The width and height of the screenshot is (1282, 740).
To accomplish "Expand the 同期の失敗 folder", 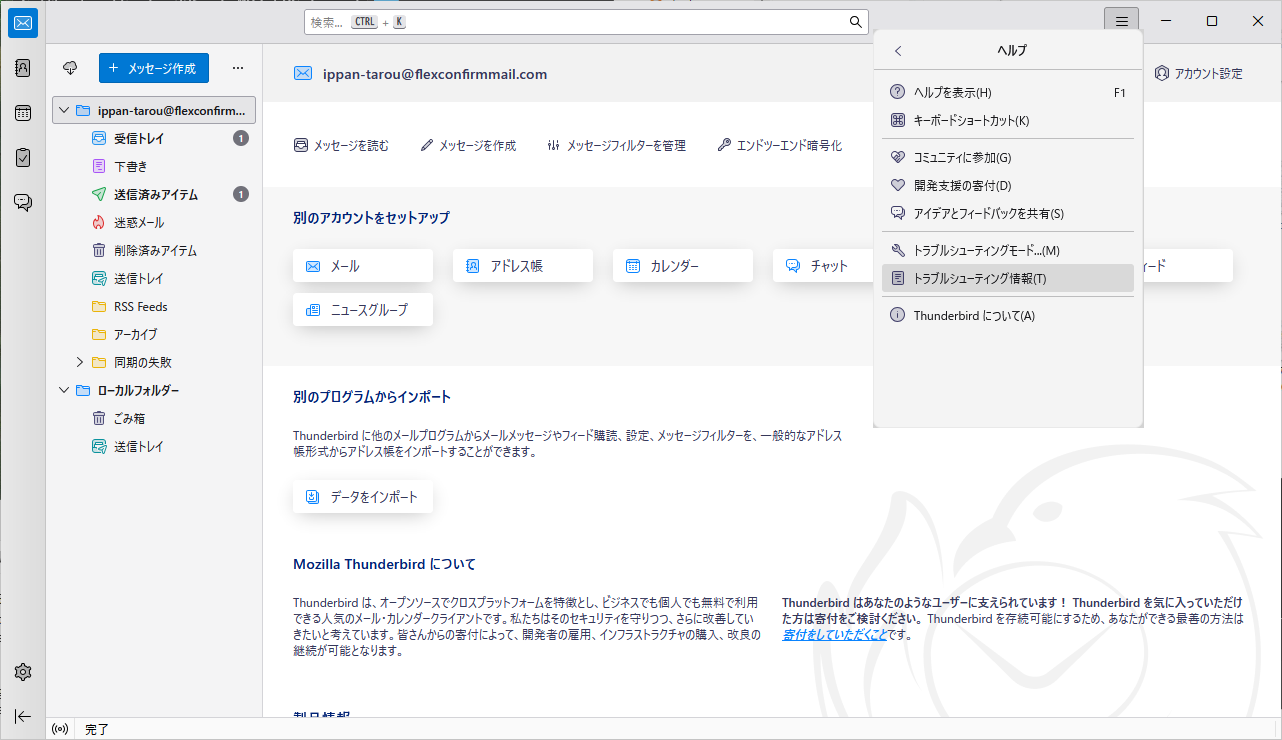I will (79, 362).
